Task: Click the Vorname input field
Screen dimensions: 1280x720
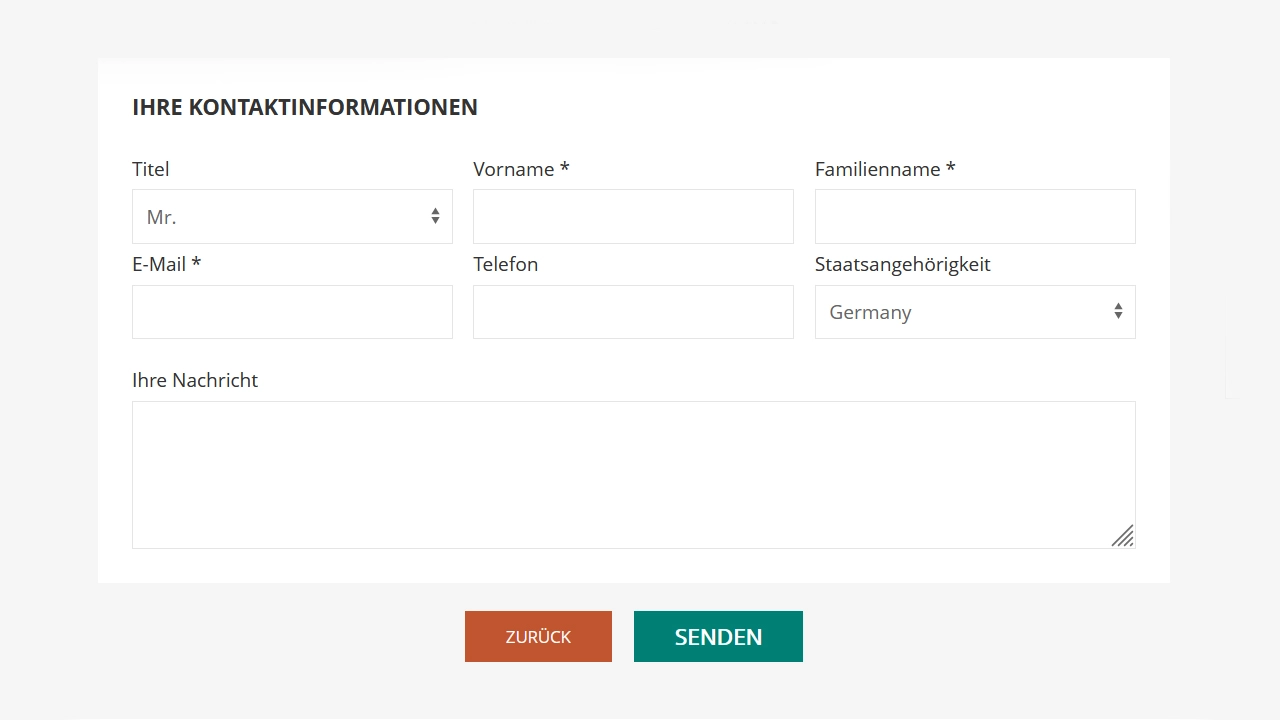Action: [633, 216]
